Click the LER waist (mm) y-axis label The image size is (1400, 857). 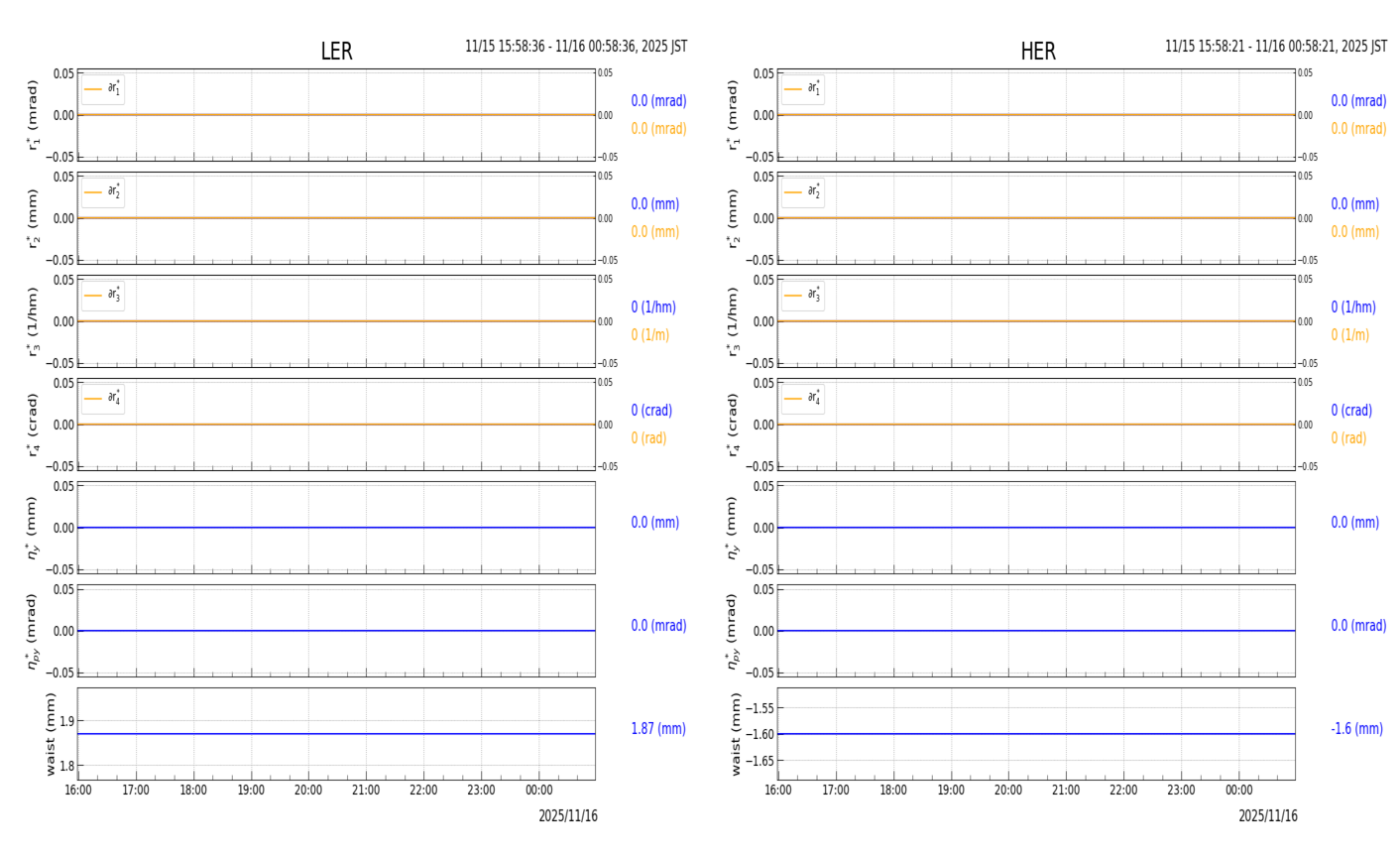(50, 734)
